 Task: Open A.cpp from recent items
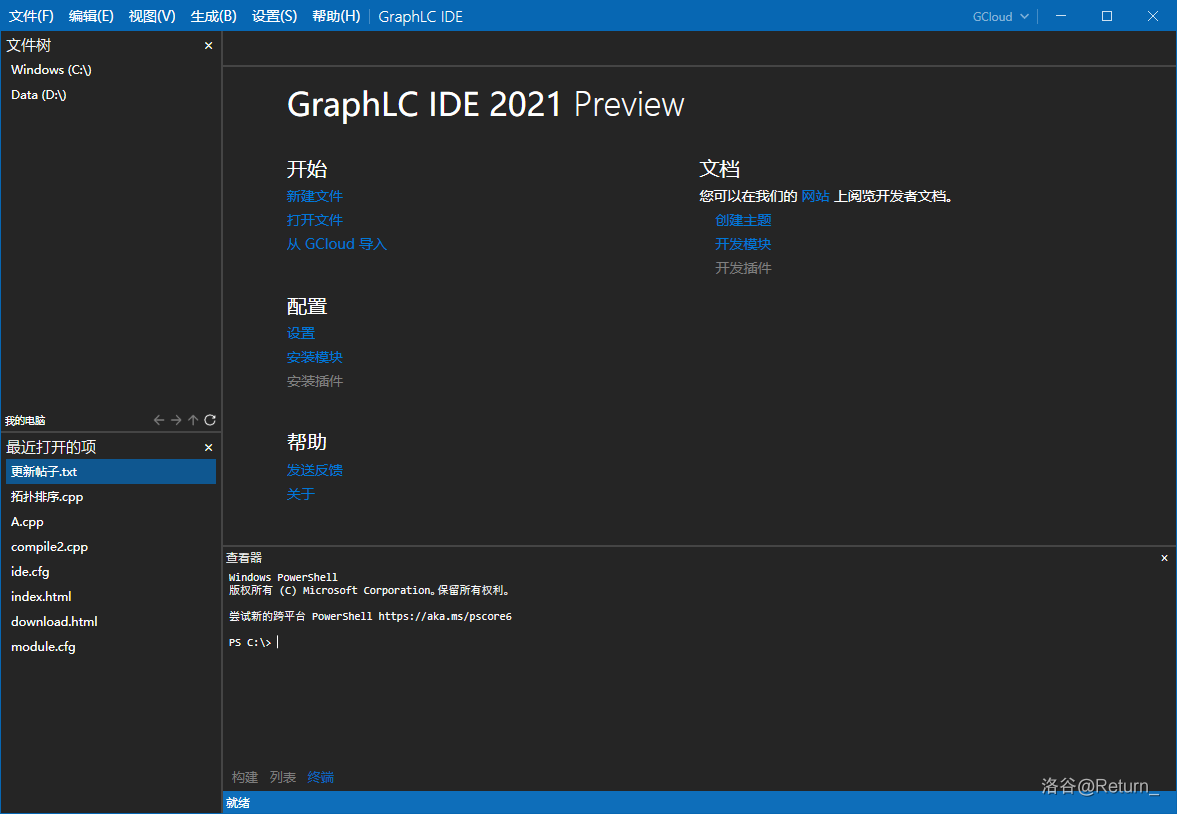(111, 522)
